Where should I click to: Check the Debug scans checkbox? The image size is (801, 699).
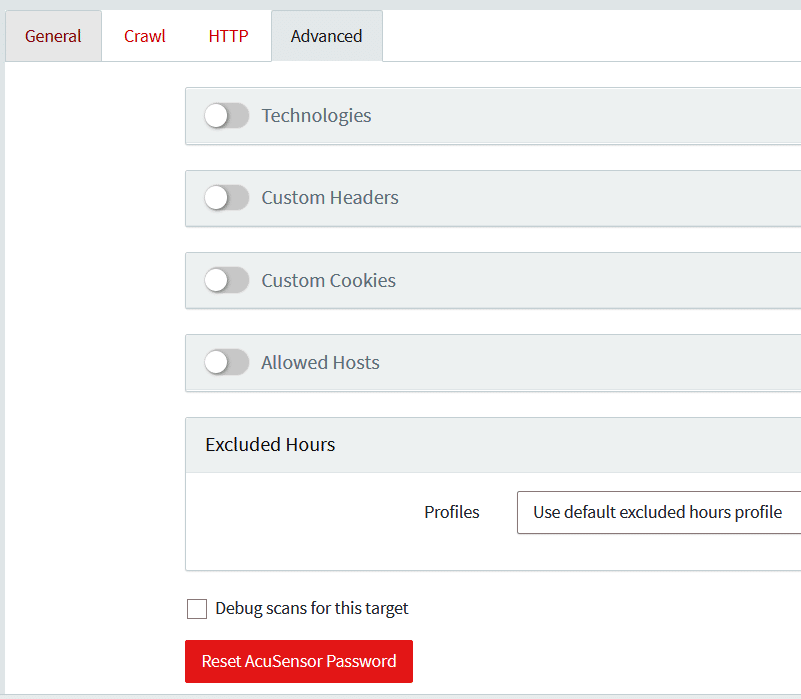197,609
